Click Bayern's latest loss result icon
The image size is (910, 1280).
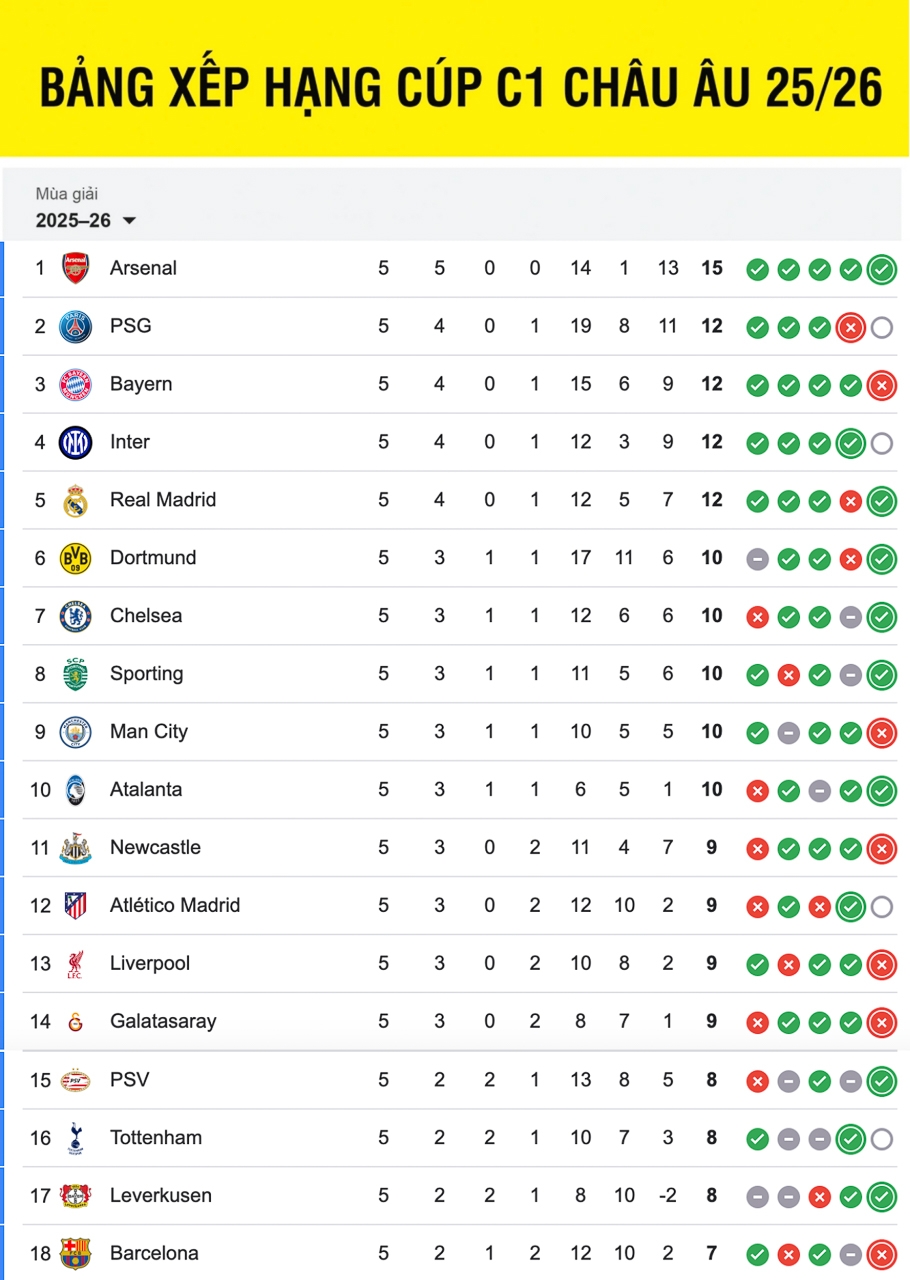coord(881,385)
